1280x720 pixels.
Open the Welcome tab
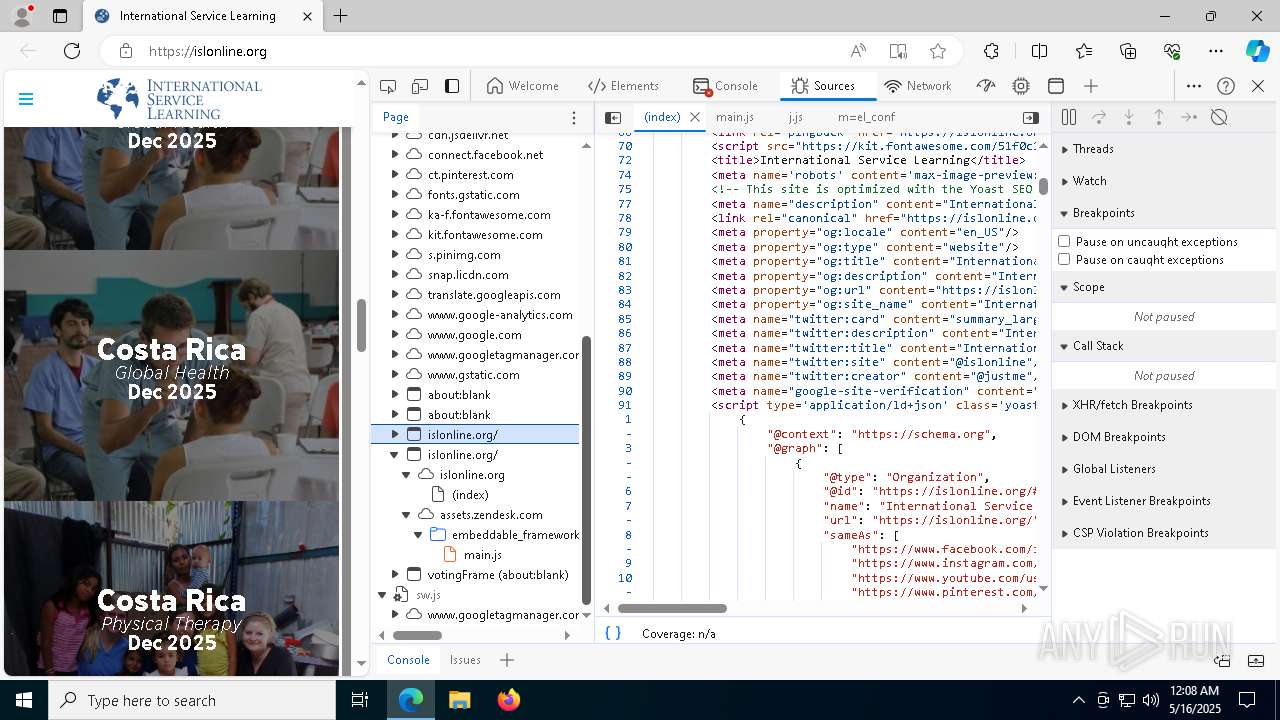[522, 86]
